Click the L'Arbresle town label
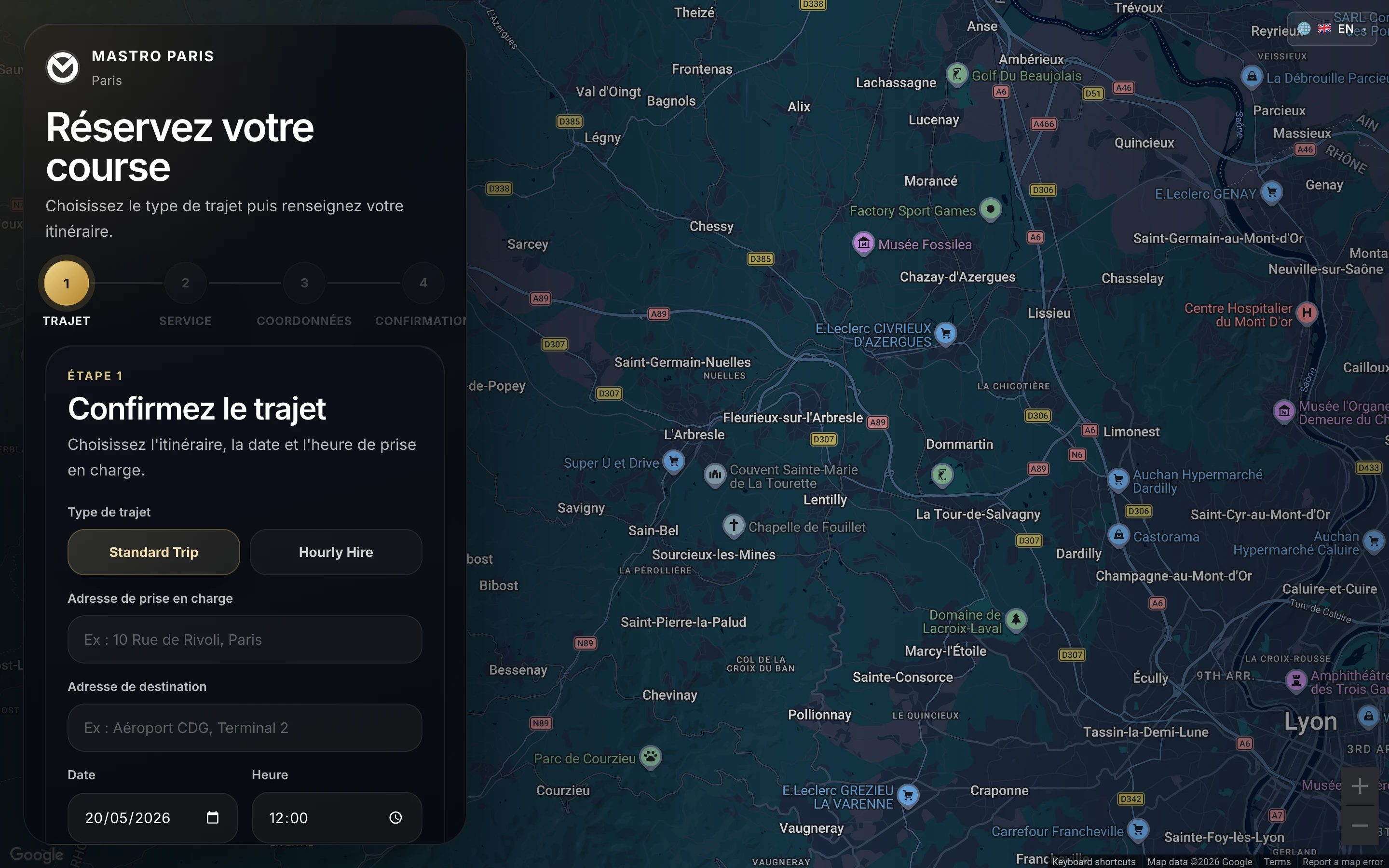 coord(694,434)
